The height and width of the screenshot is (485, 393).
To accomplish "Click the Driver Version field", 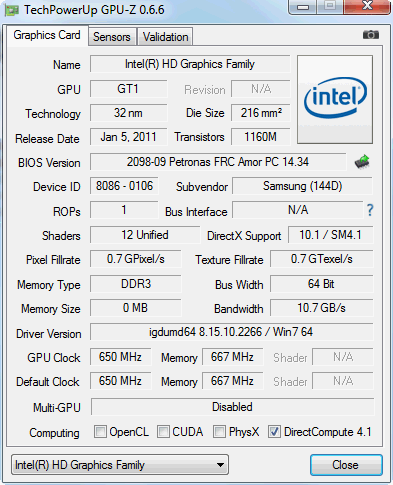I will tap(231, 332).
